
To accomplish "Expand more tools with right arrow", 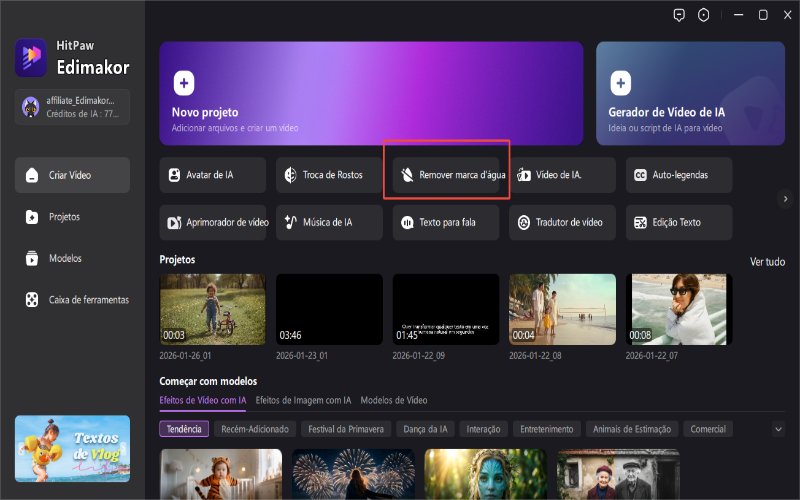I will coord(785,199).
